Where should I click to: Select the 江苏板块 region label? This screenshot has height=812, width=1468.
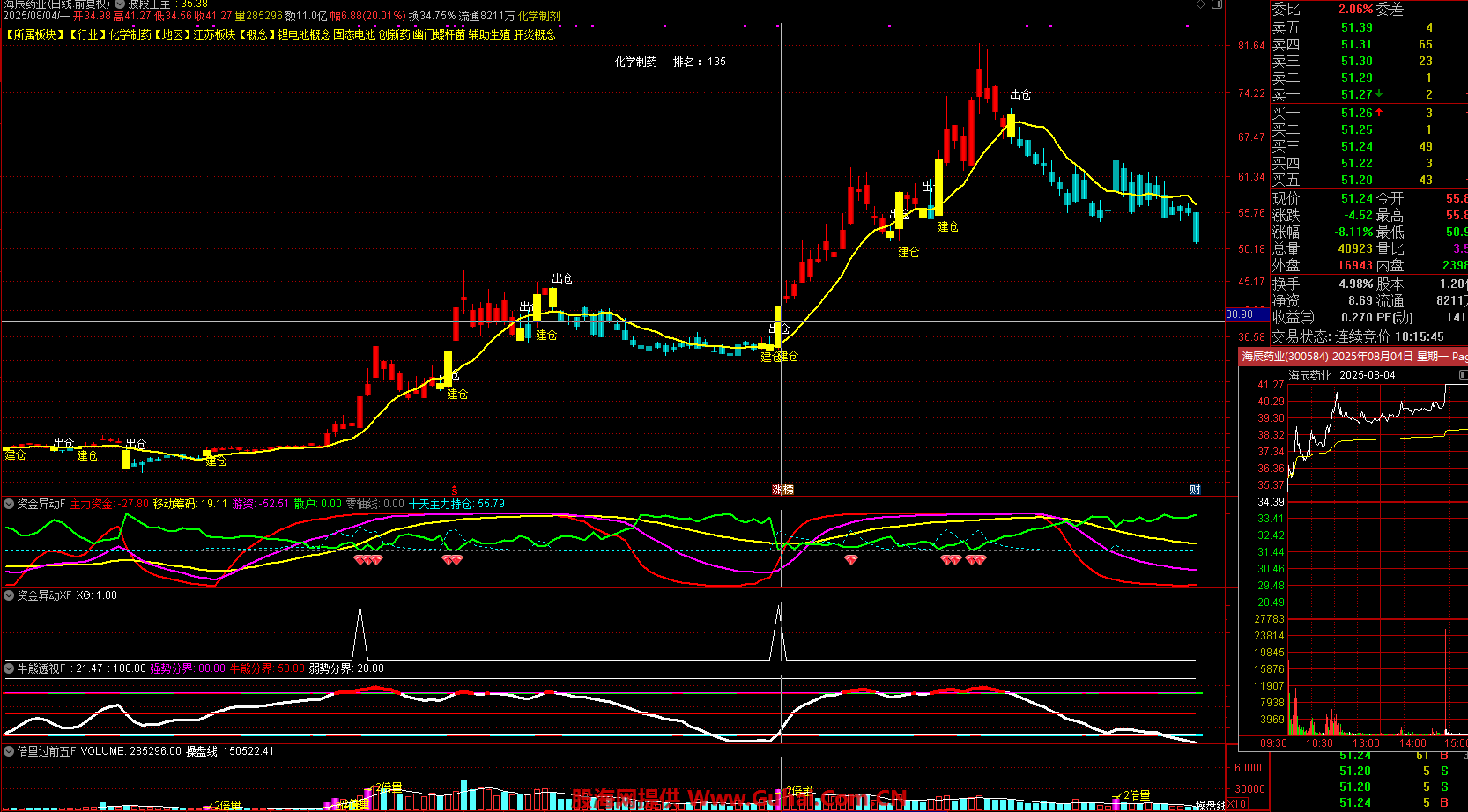coord(214,34)
